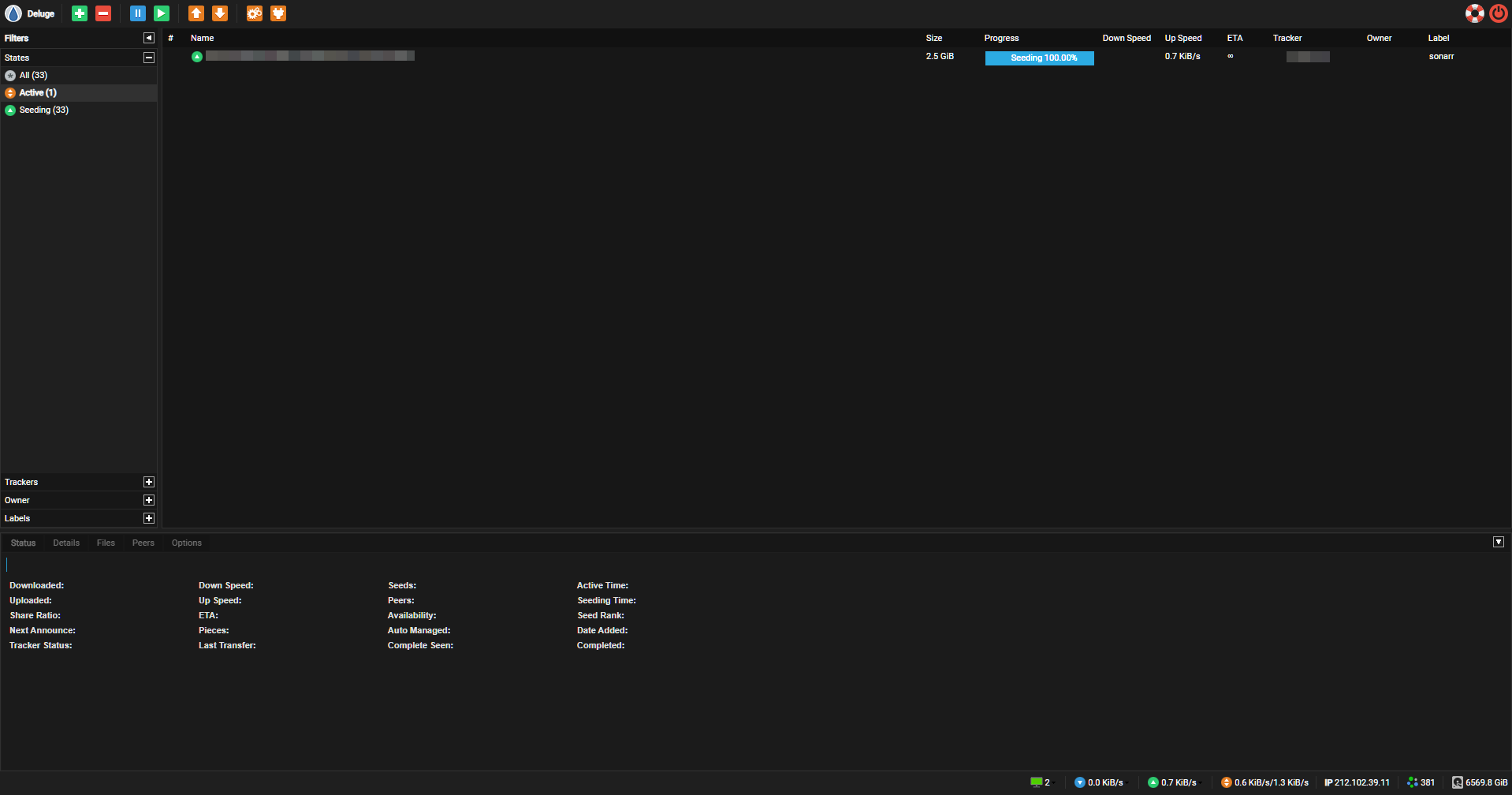Collapse the Filters sidebar

coord(148,38)
